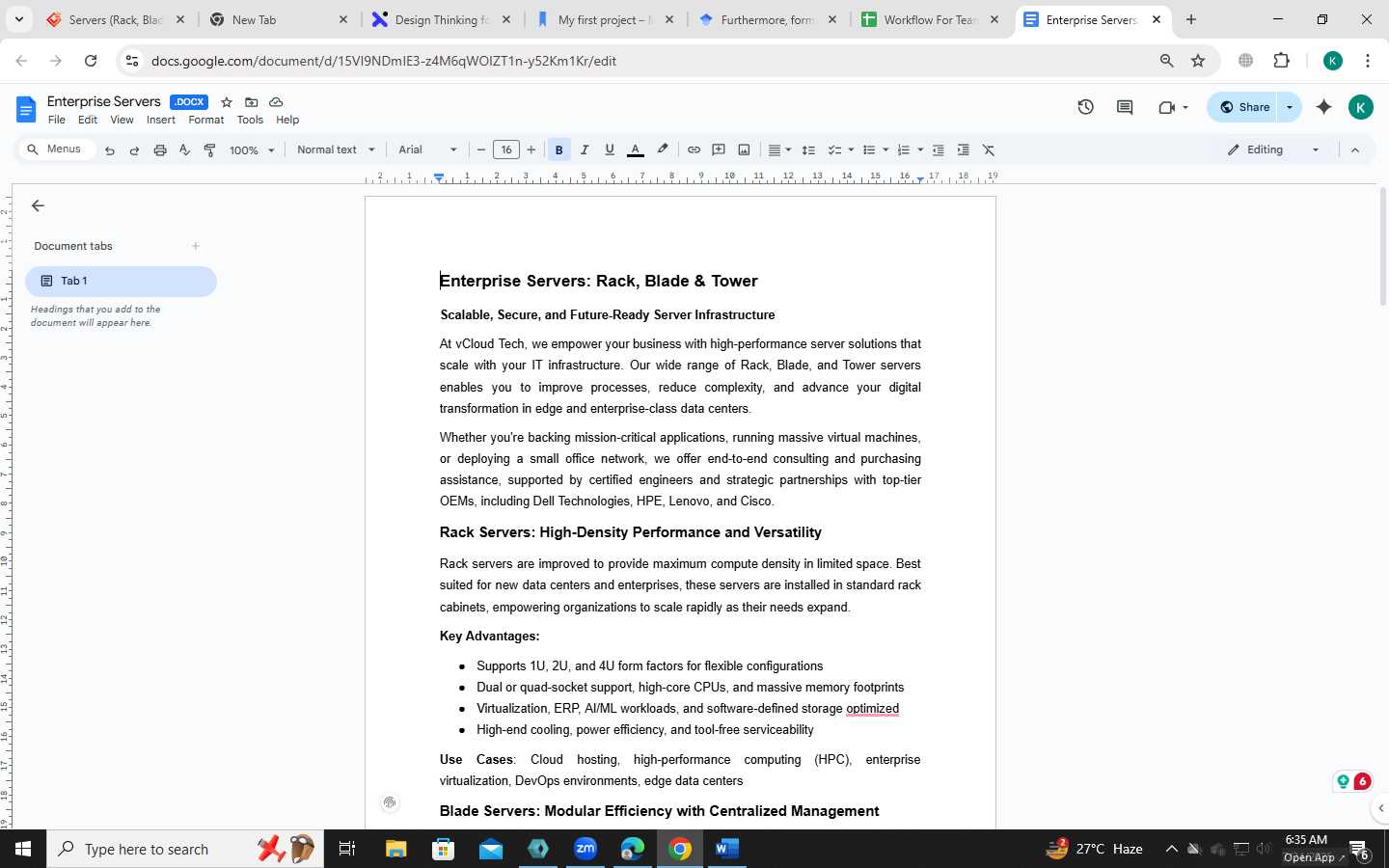Open the text color picker

pyautogui.click(x=636, y=149)
